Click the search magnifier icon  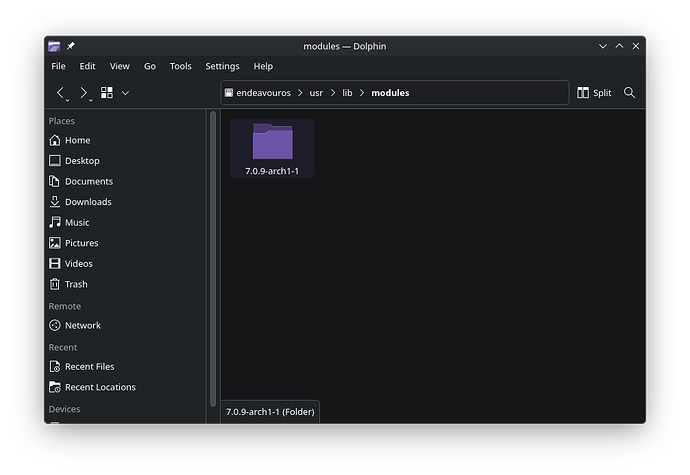coord(629,93)
